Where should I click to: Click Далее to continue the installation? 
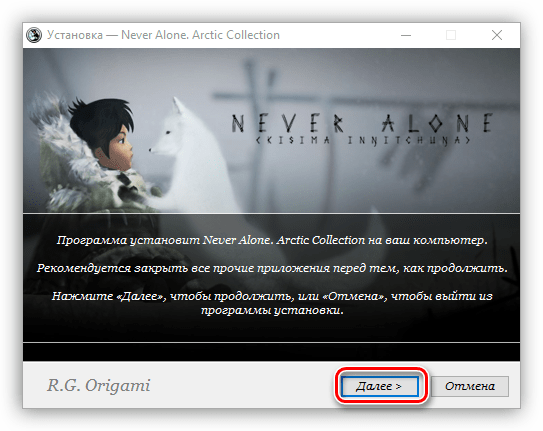tap(380, 386)
